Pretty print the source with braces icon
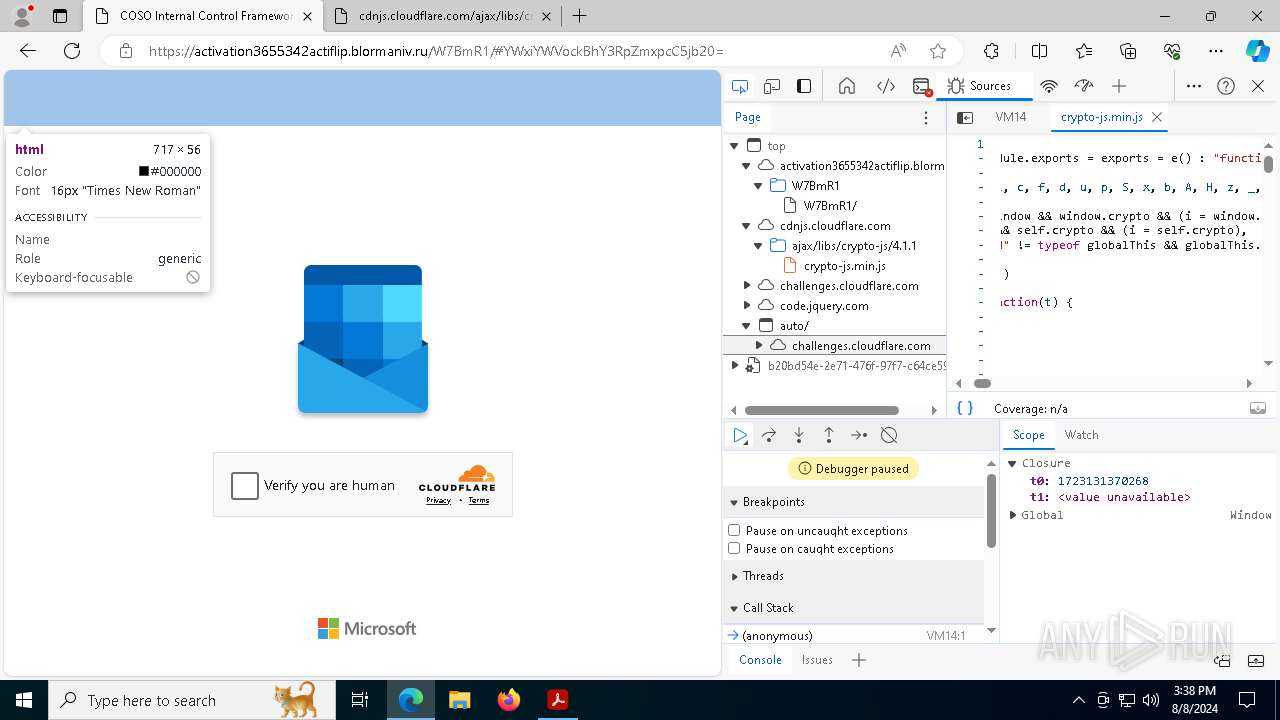This screenshot has width=1280, height=720. click(x=965, y=408)
